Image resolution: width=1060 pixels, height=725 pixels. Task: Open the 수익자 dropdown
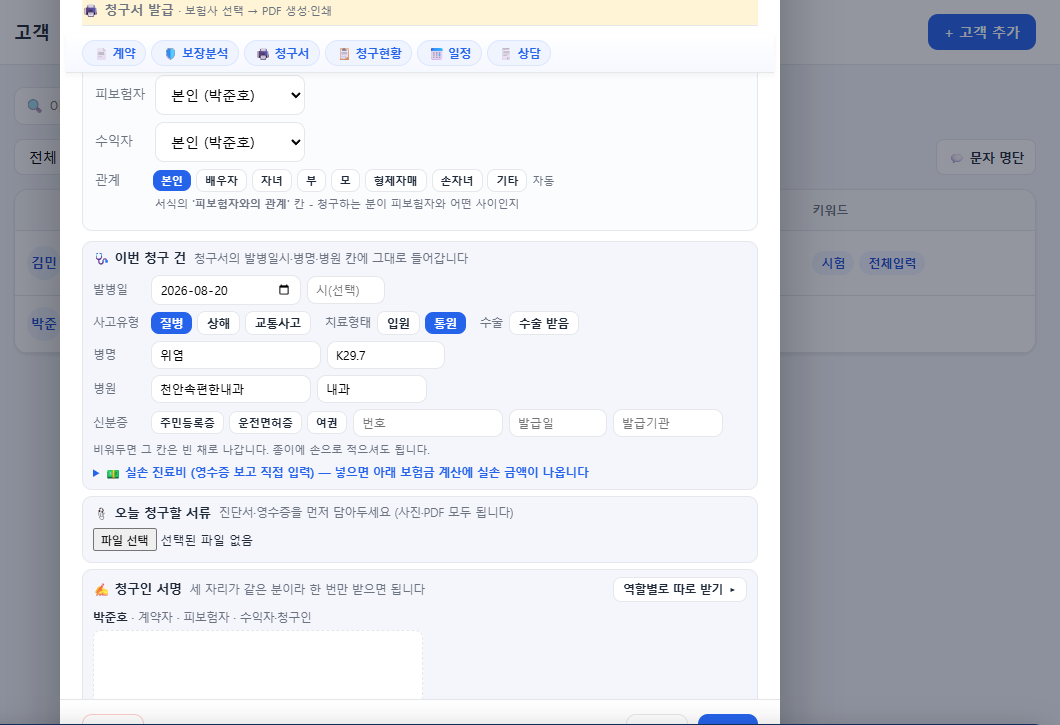230,143
